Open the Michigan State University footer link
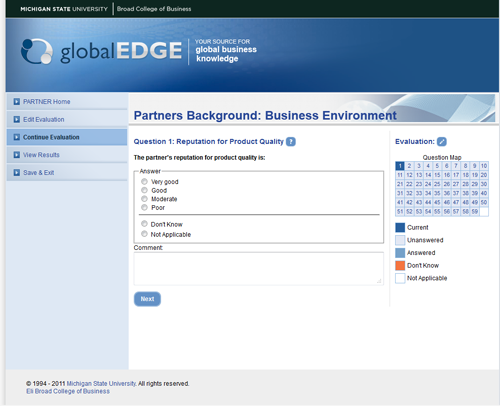This screenshot has height=406, width=500. (x=102, y=384)
